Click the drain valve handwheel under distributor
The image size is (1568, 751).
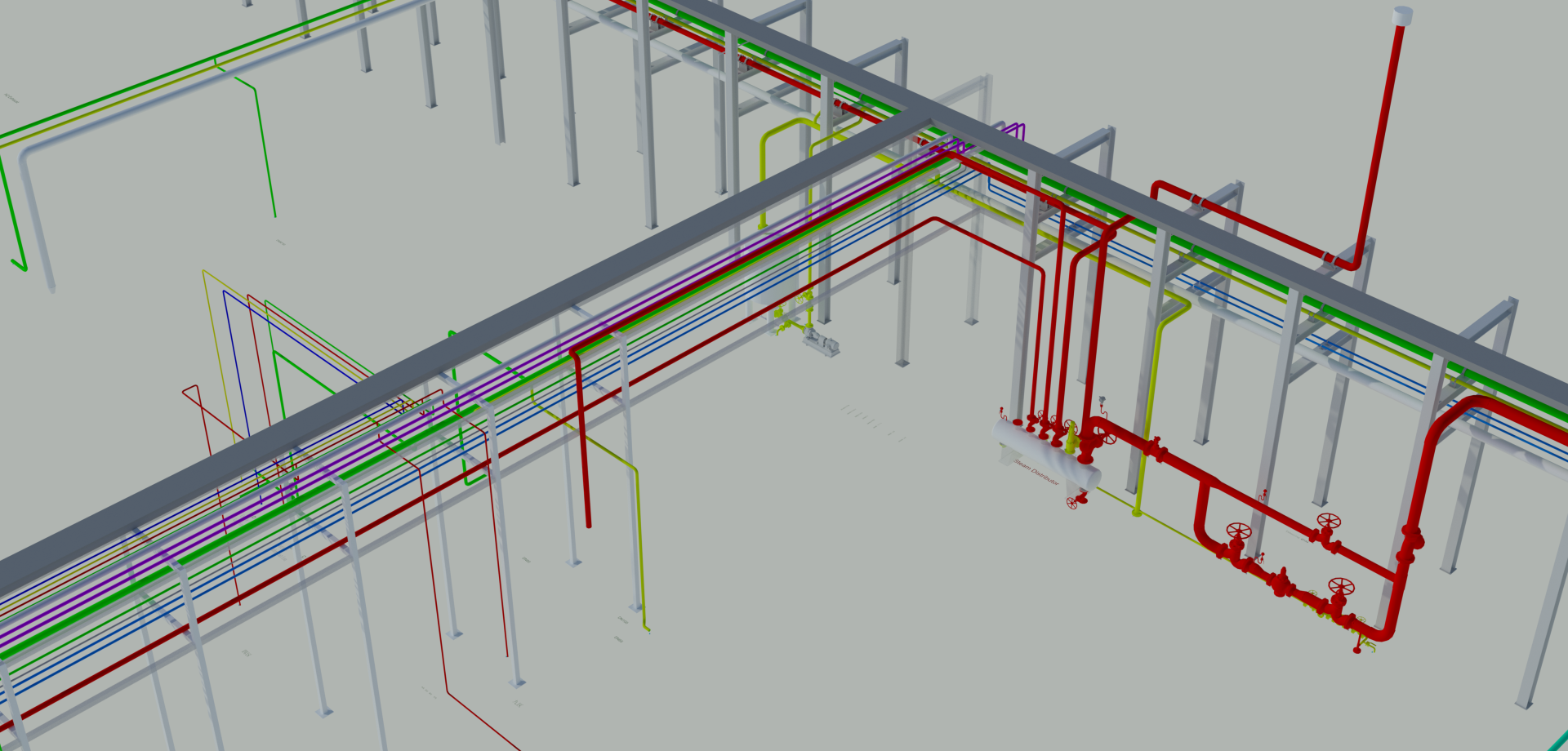1072,504
